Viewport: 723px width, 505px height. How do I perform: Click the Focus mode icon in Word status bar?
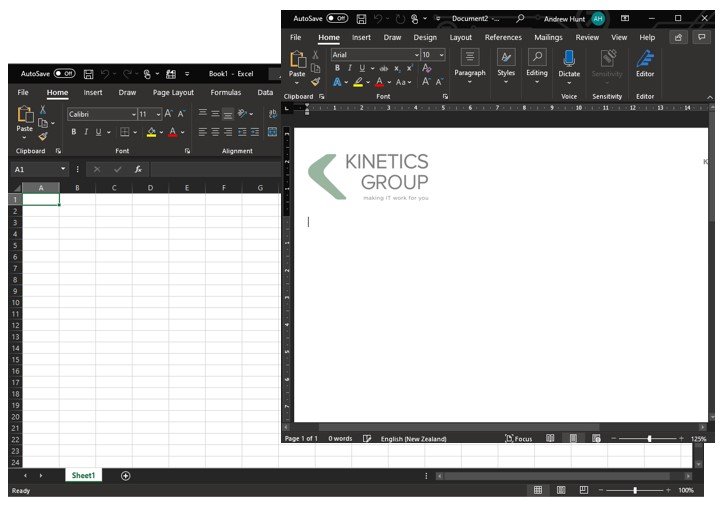tap(518, 438)
